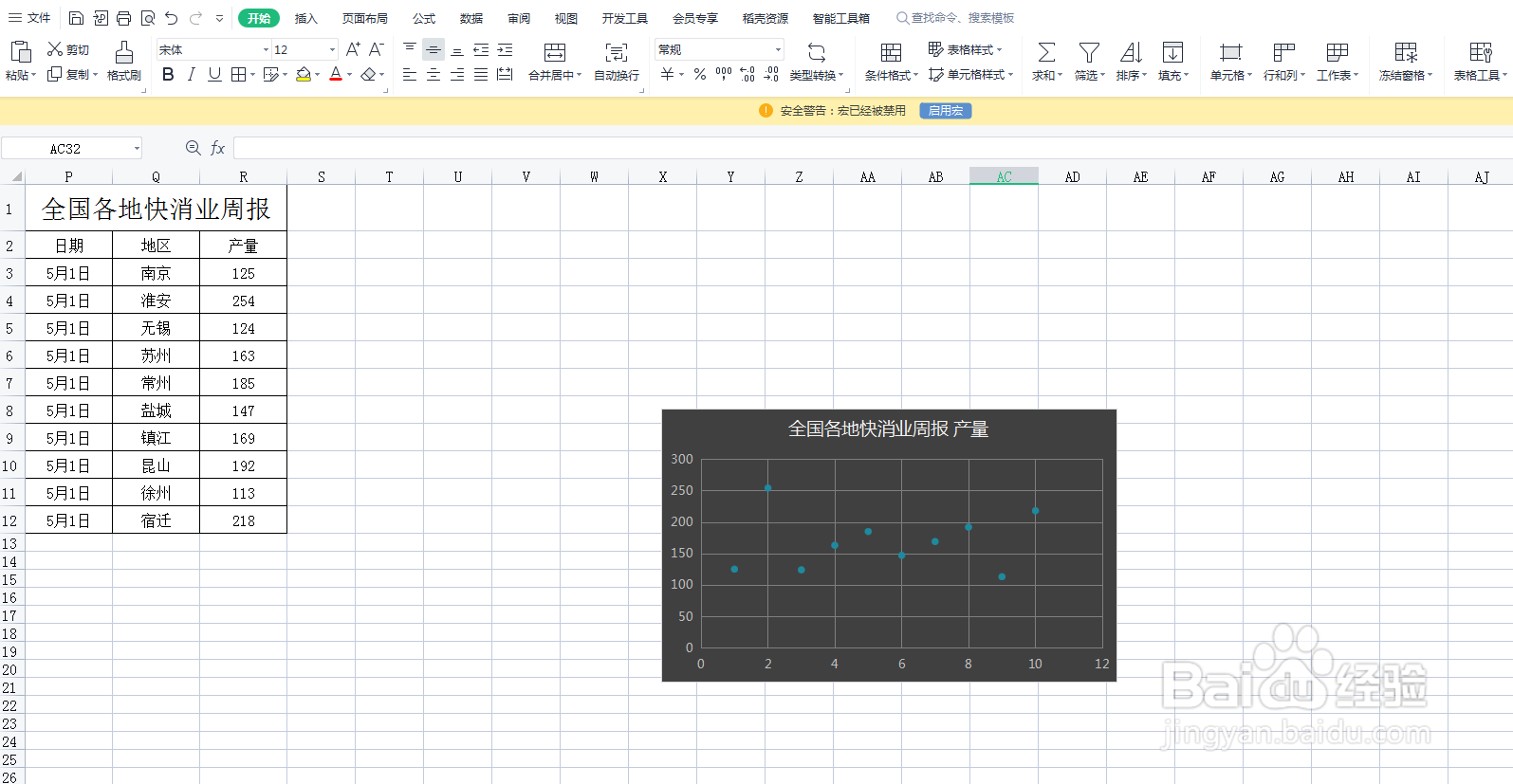
Task: Apply cell borders icon
Action: pos(239,74)
